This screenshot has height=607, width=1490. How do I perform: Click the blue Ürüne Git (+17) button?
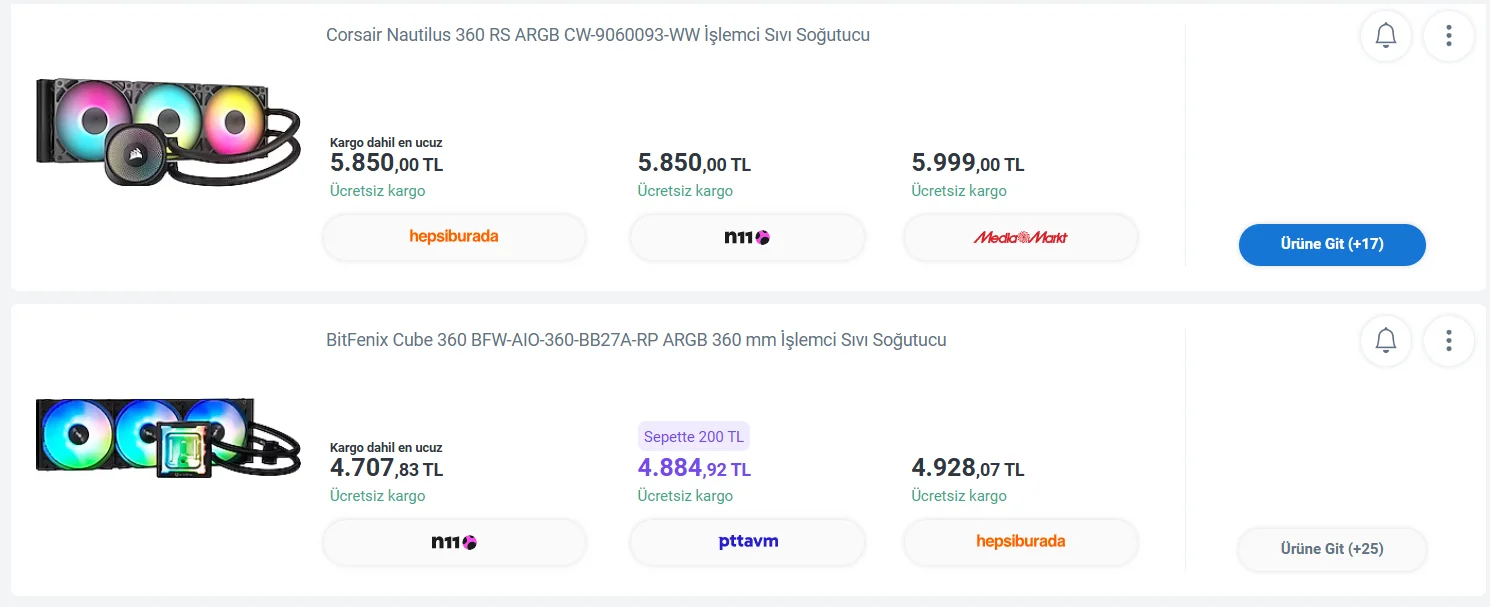[1332, 244]
